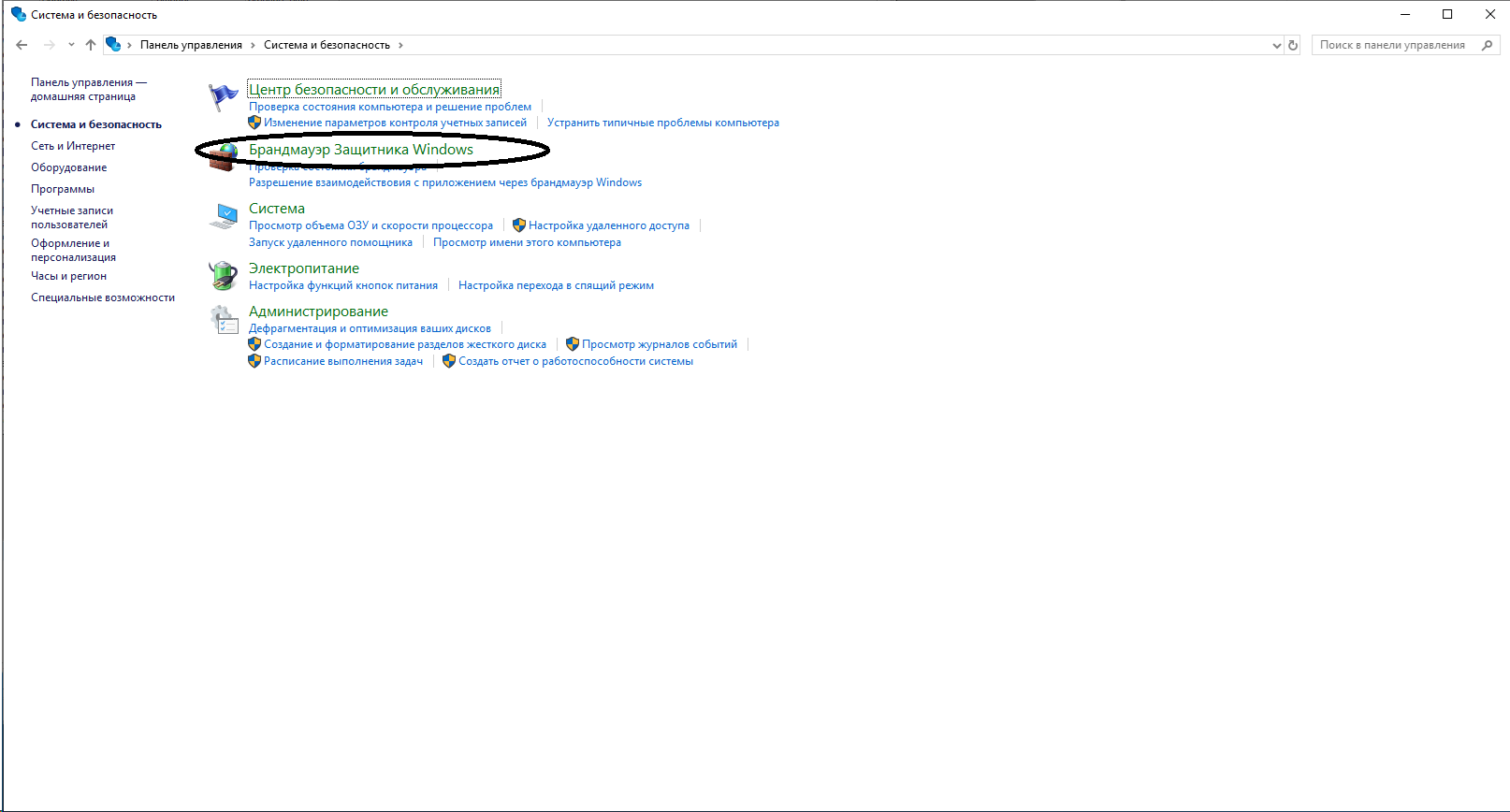Click the Windows Defender Firewall brick icon
Image resolution: width=1510 pixels, height=812 pixels.
coord(223,157)
